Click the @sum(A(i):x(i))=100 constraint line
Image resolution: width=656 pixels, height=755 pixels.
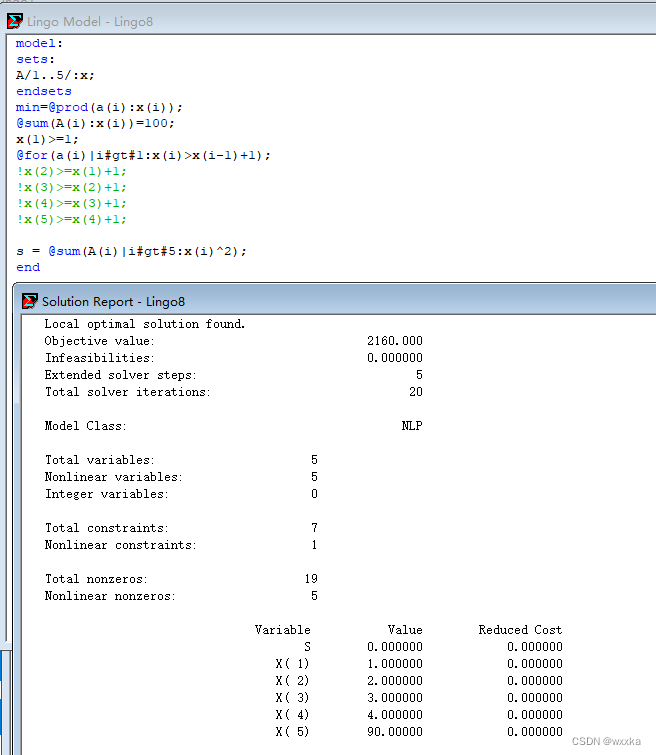pos(95,123)
